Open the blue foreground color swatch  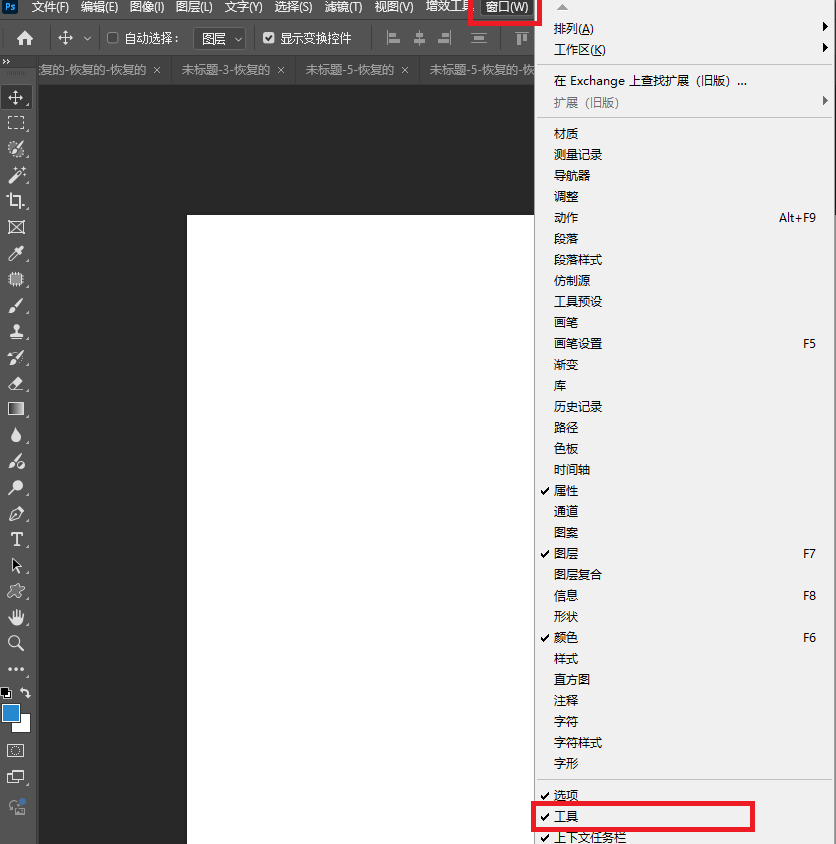tap(11, 713)
